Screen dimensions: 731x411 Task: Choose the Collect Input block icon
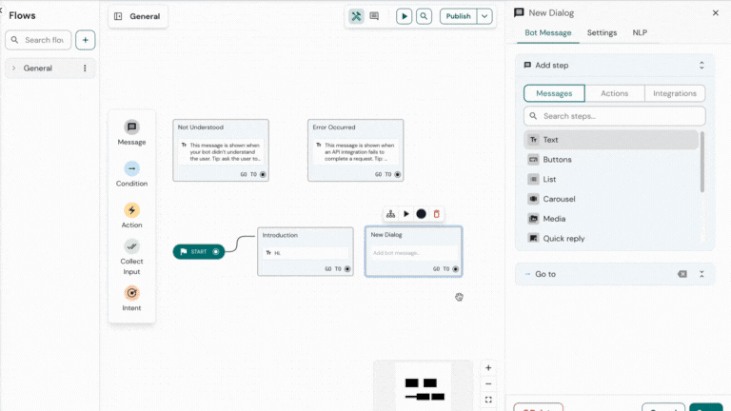coord(132,247)
